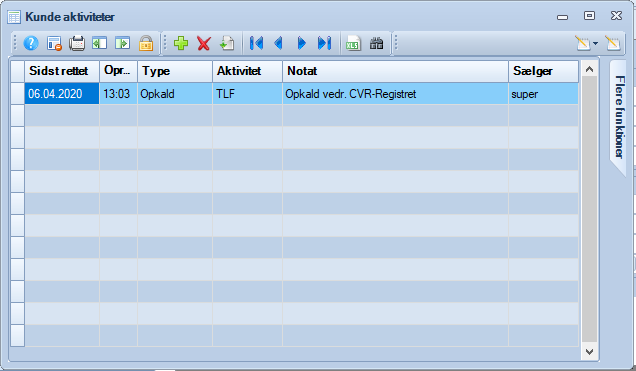This screenshot has height=371, width=636.
Task: Click the super seller cell
Action: pyautogui.click(x=544, y=94)
